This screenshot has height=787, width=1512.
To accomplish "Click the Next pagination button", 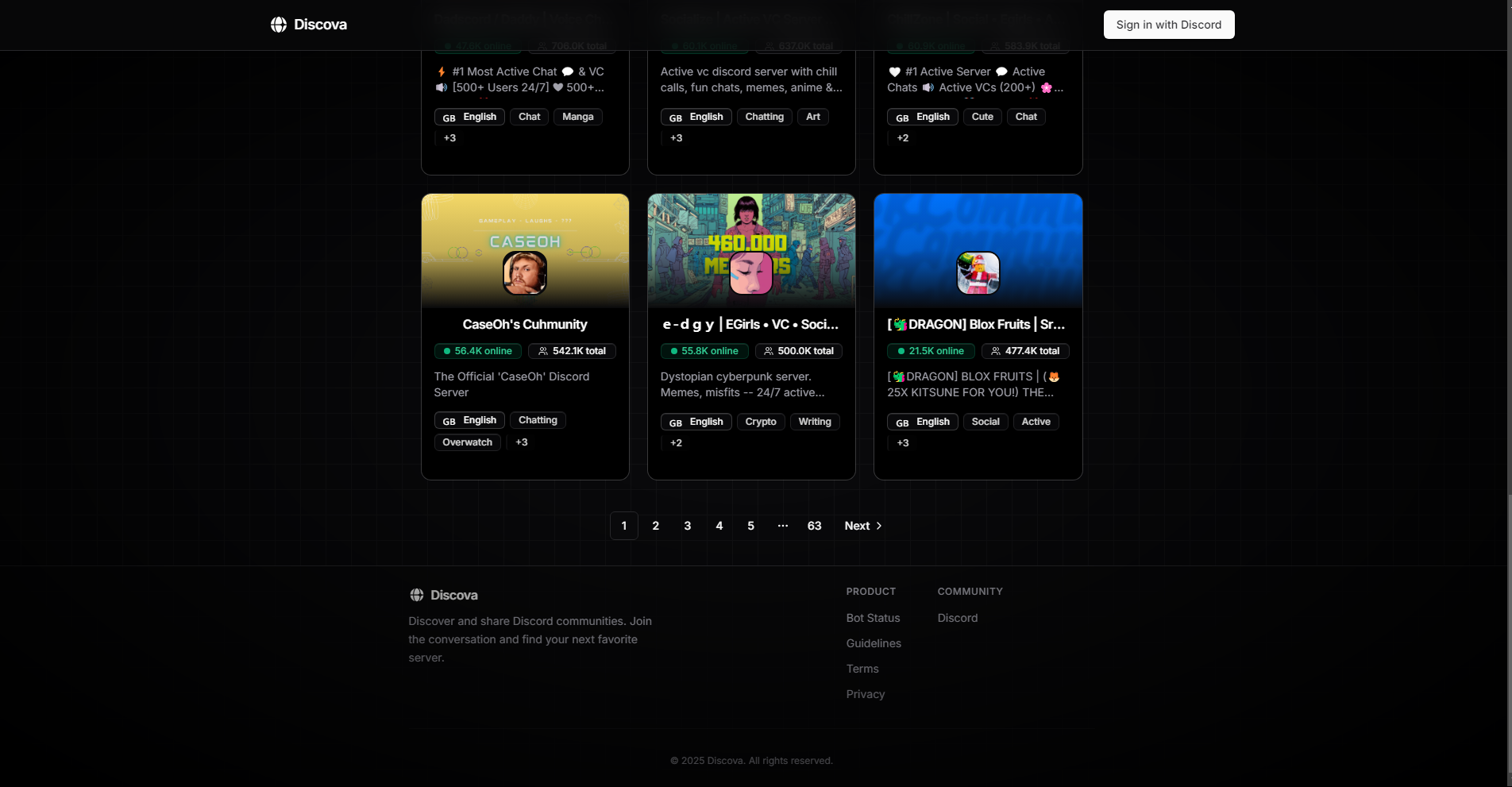I will (x=864, y=526).
